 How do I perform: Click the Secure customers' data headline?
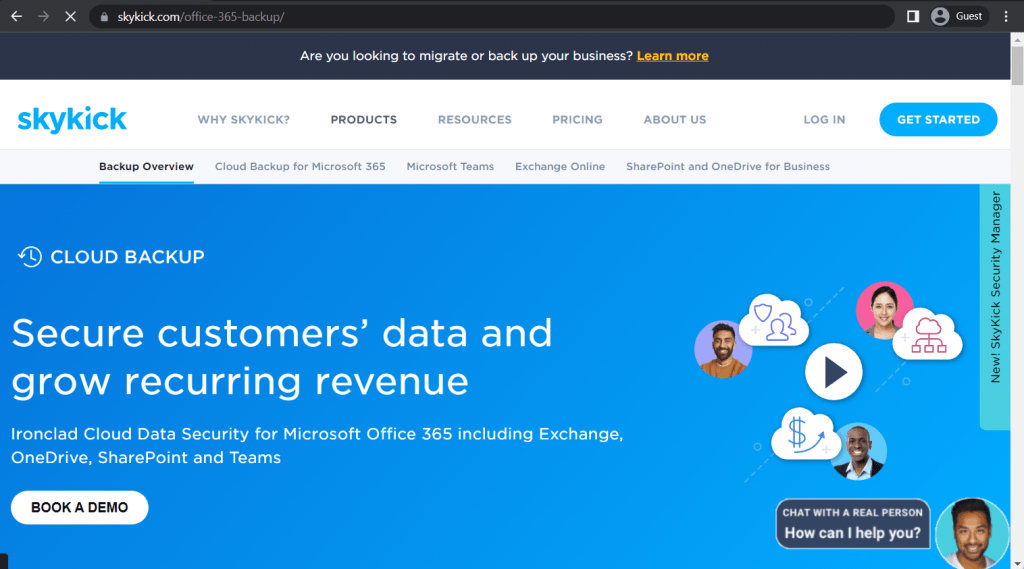click(281, 357)
